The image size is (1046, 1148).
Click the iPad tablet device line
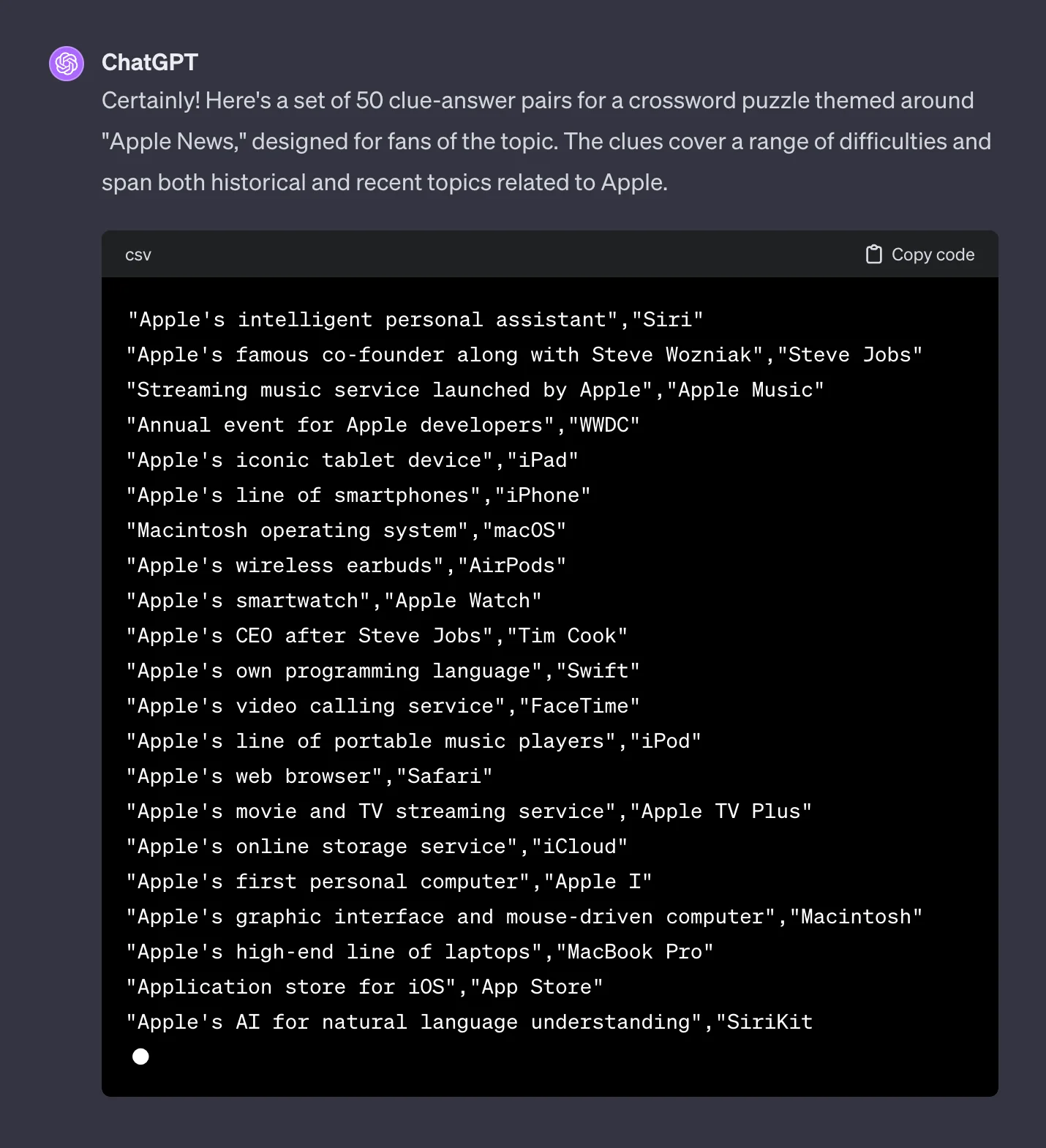(x=353, y=460)
